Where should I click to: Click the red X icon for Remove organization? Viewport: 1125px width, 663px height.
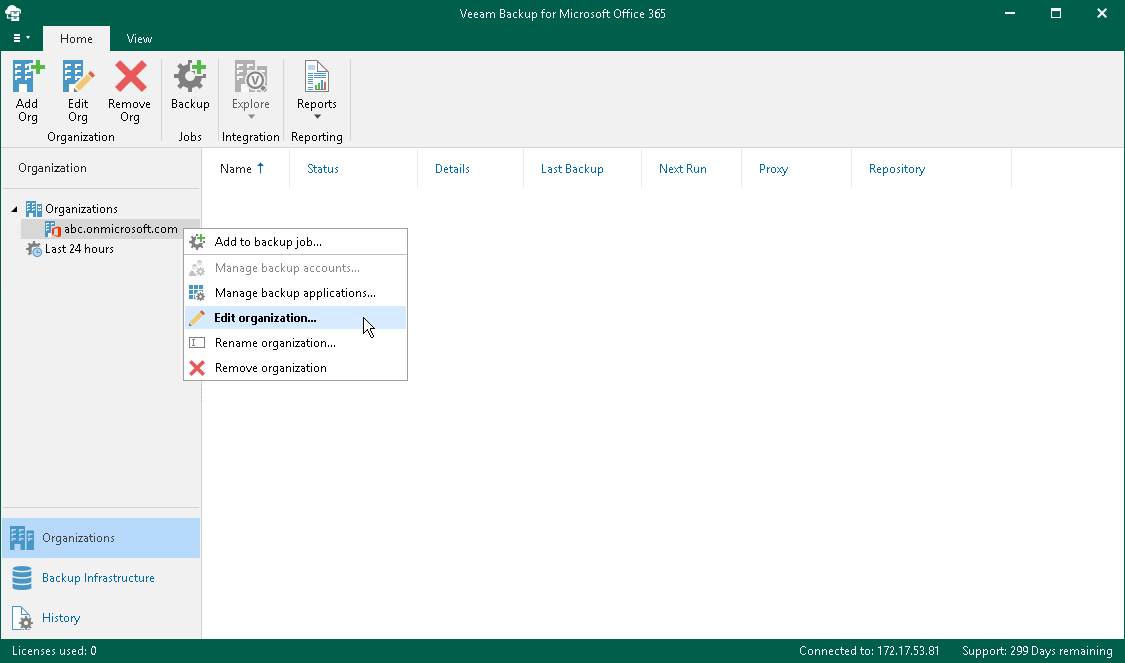(x=197, y=368)
